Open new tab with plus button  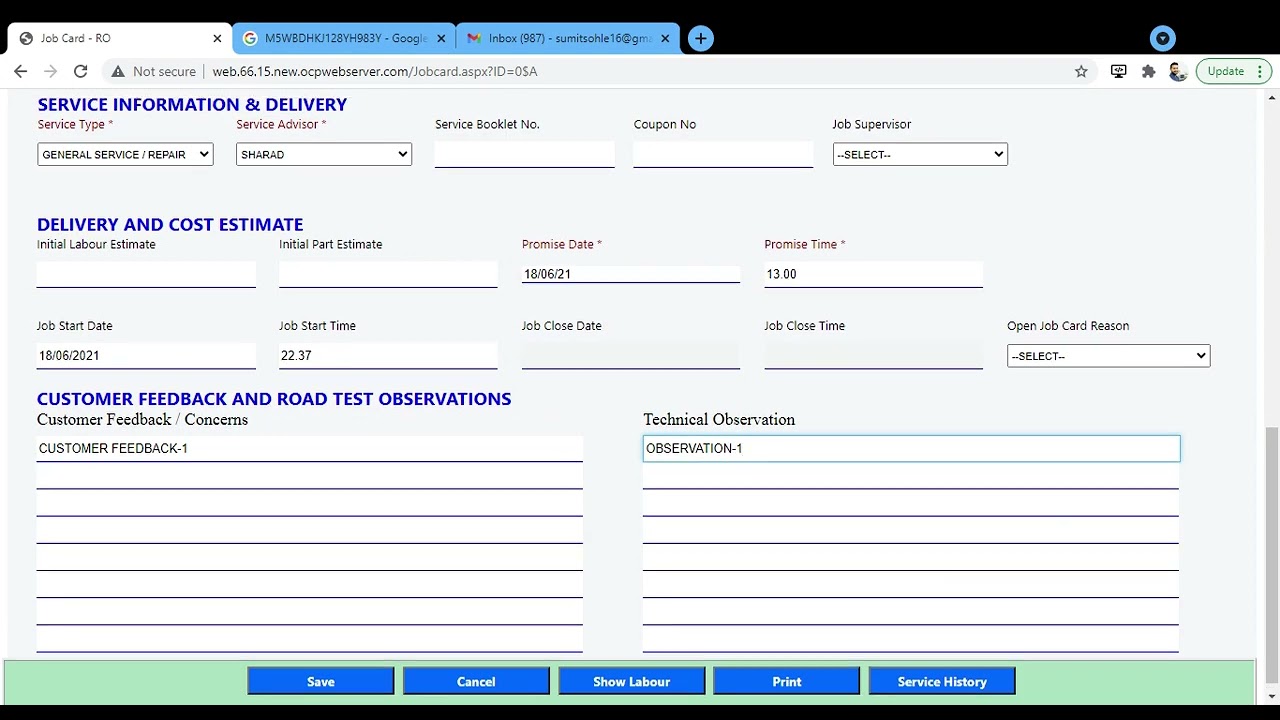pyautogui.click(x=701, y=38)
